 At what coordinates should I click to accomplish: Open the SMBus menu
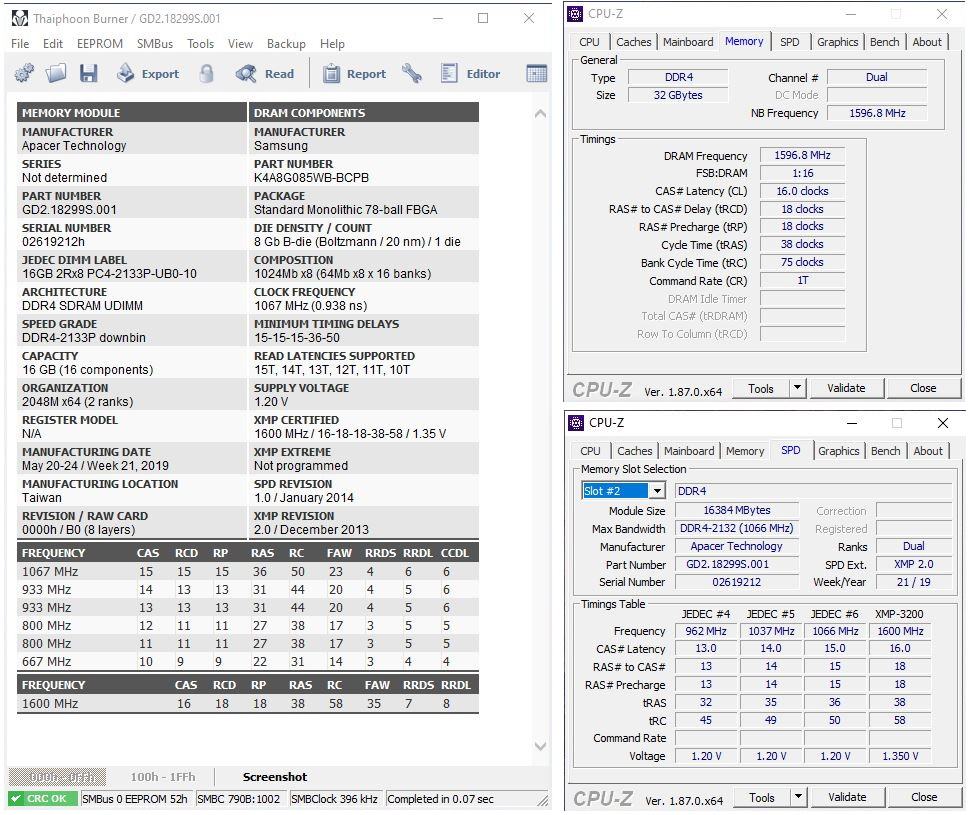pos(155,44)
